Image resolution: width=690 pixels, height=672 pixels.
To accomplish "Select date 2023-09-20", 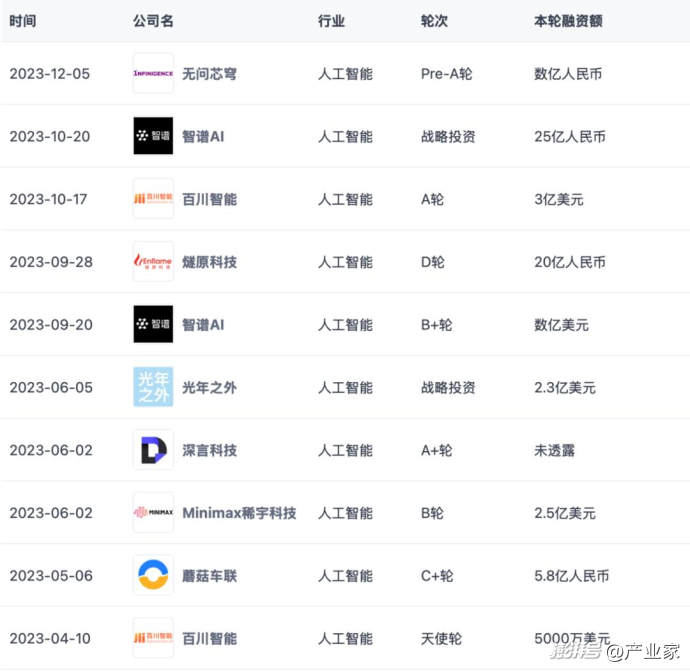I will (x=51, y=325).
